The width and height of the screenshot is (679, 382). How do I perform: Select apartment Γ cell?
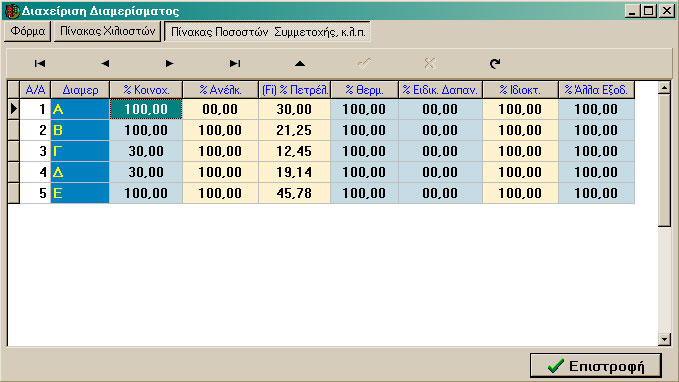[x=80, y=151]
